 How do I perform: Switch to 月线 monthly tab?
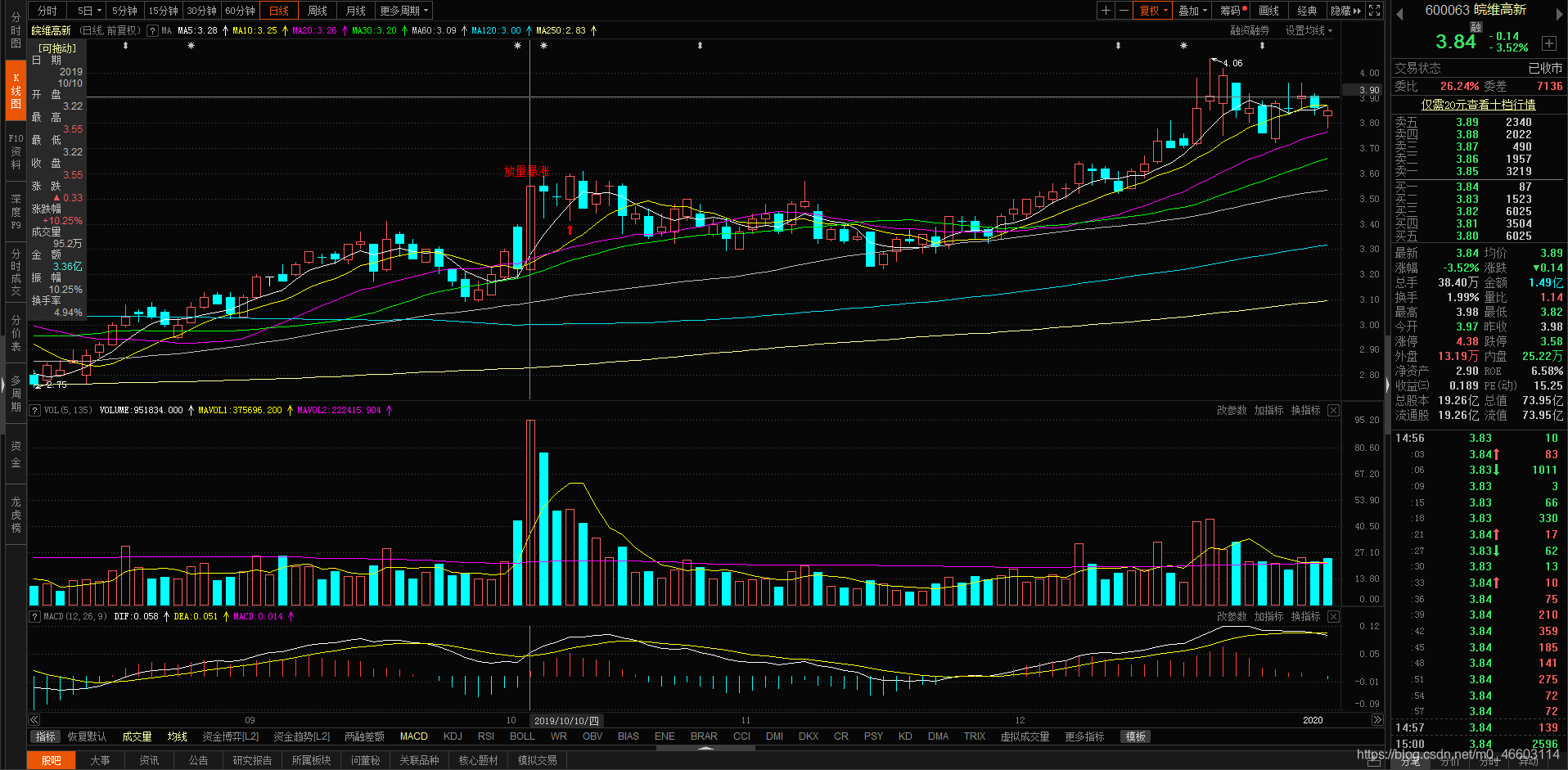click(356, 11)
